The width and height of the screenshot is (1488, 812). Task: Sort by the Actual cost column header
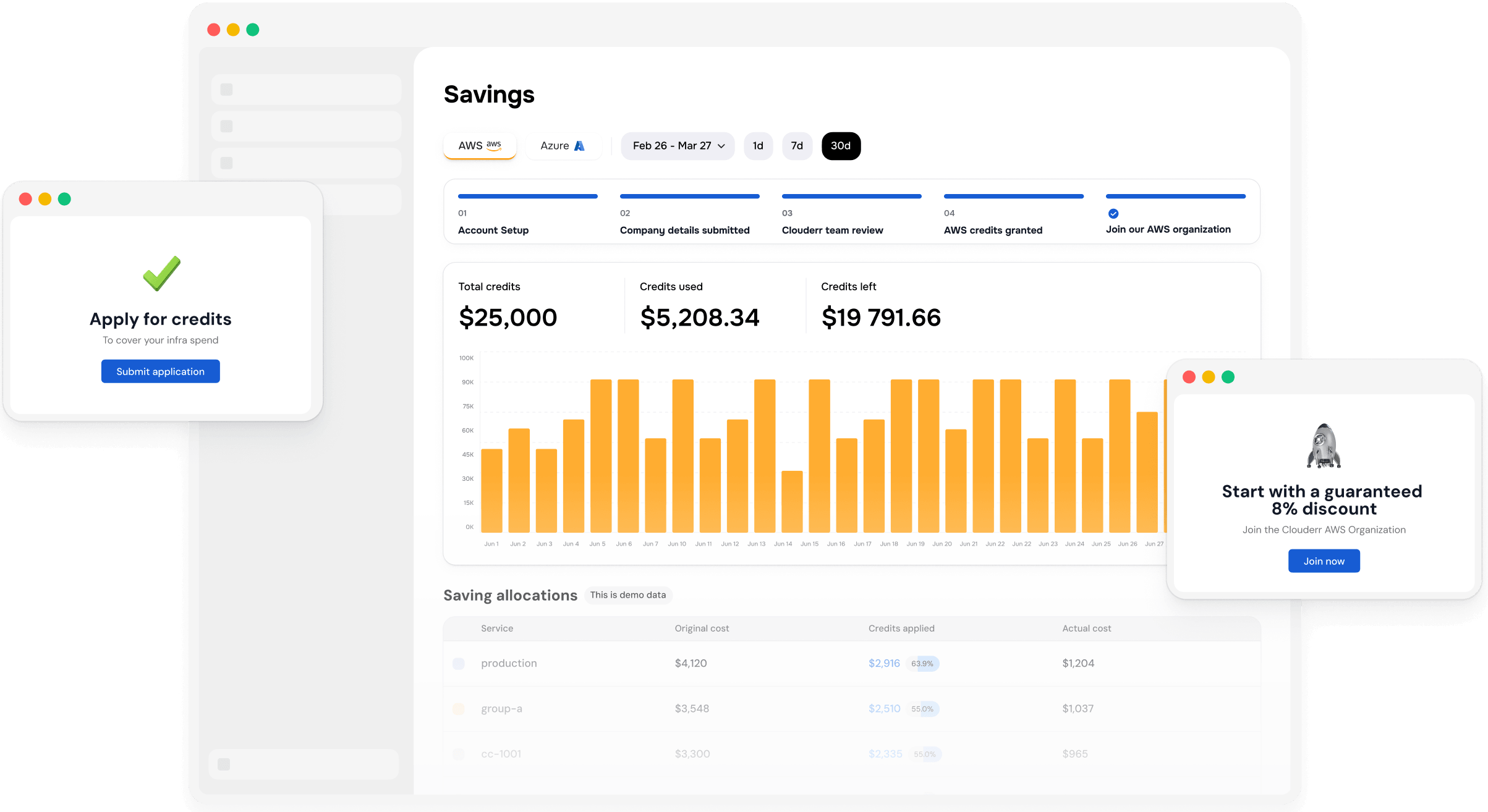point(1087,628)
